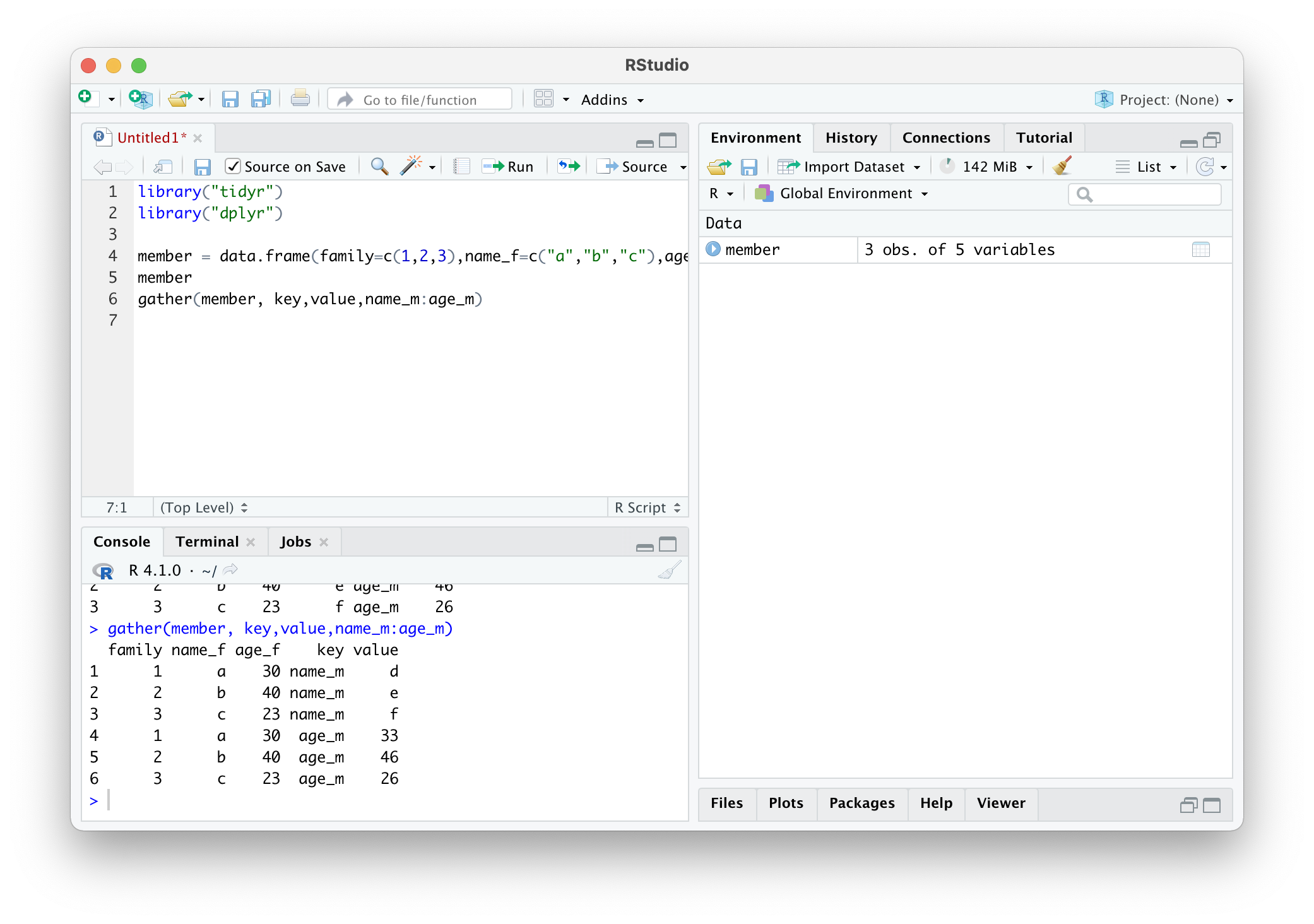Screen dimensions: 1314x924
Task: Show editor in new window icon
Action: (163, 167)
